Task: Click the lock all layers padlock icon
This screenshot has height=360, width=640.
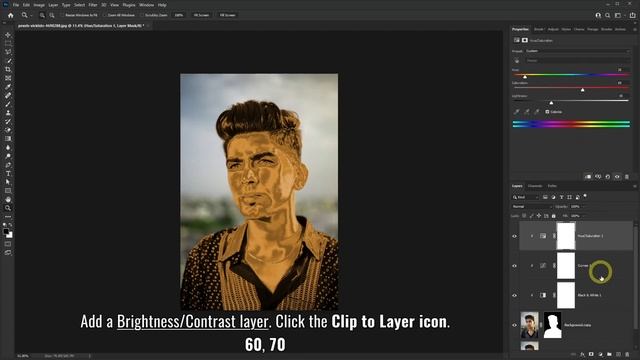Action: (x=553, y=216)
